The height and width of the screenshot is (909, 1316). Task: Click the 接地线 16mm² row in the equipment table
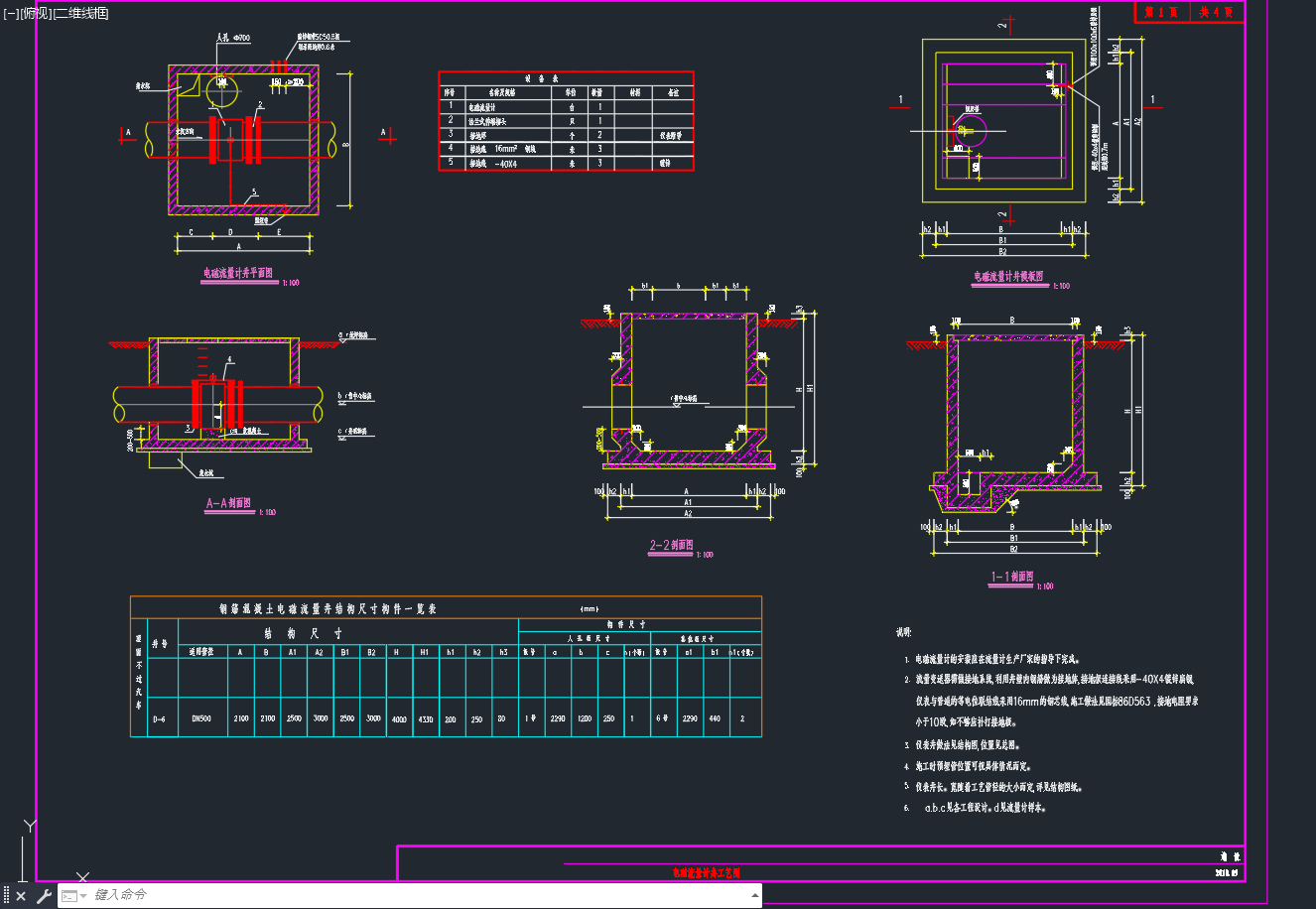pos(566,149)
